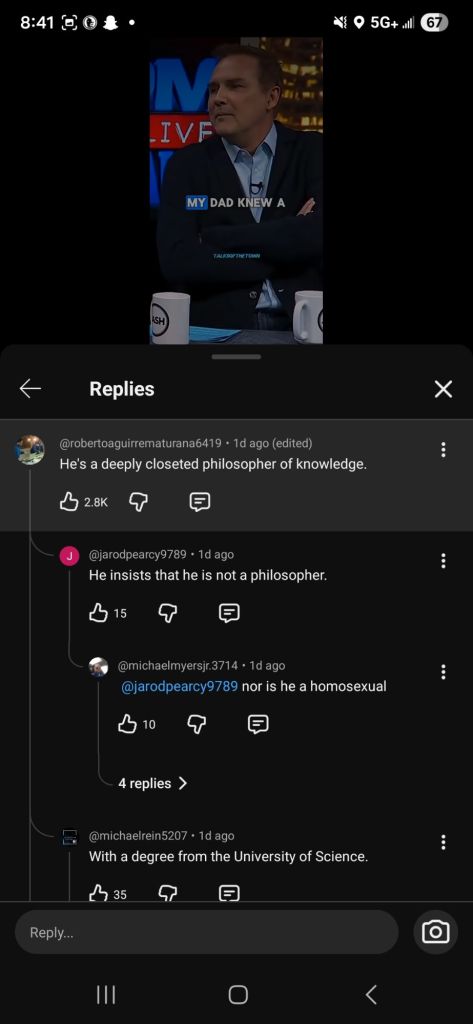Open camera icon beside reply field

click(436, 932)
